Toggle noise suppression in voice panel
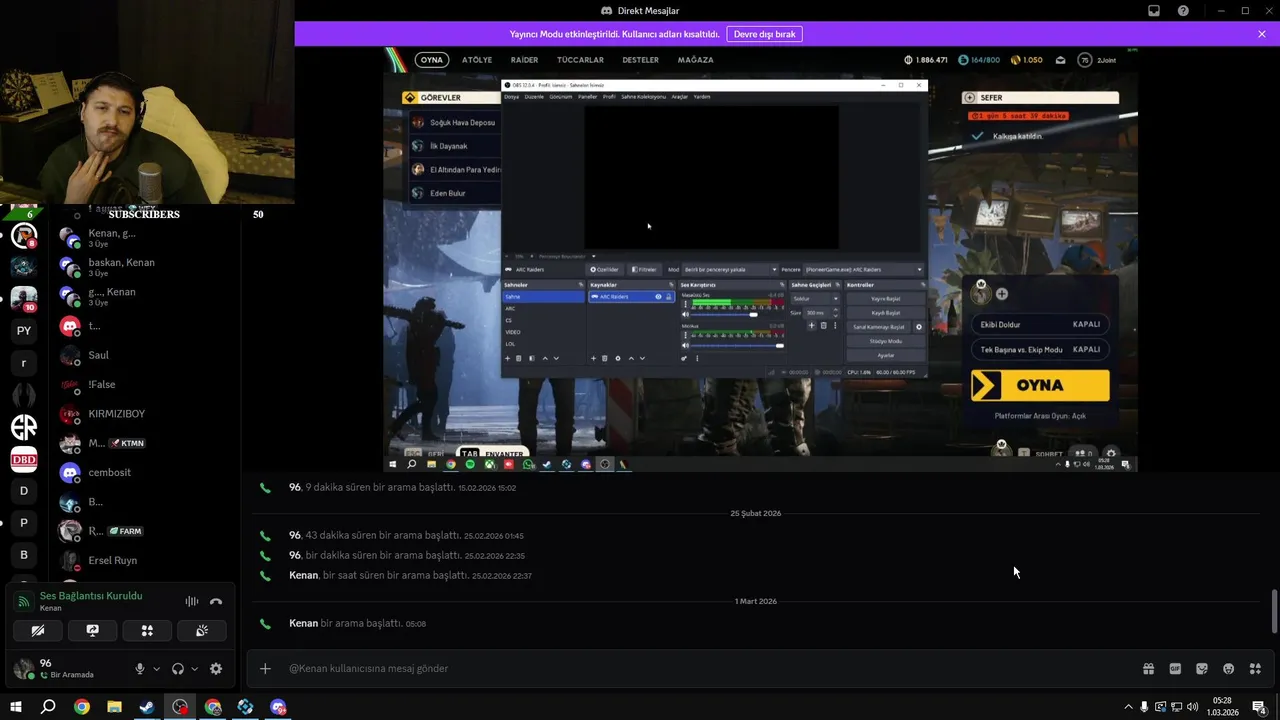1280x720 pixels. (192, 601)
